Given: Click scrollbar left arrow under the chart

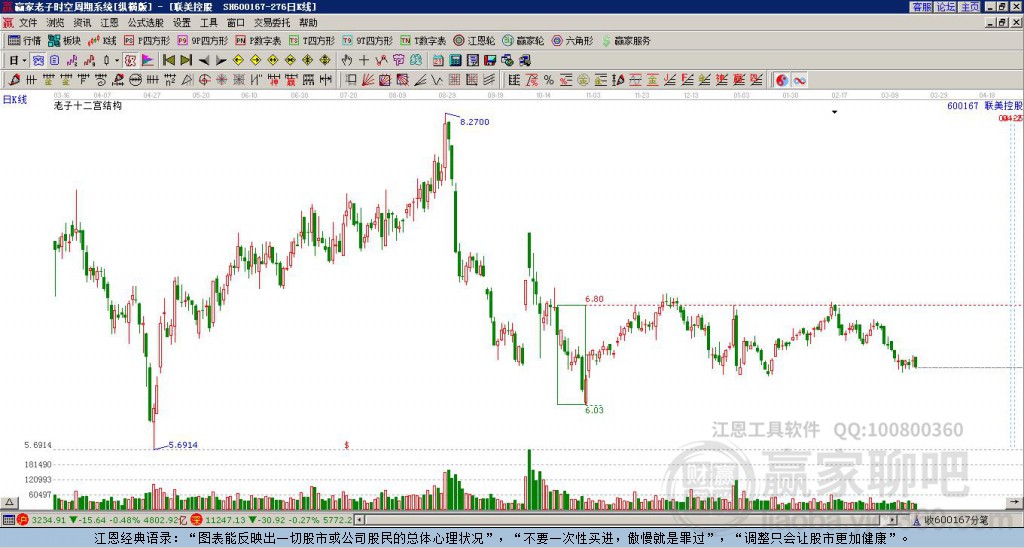Looking at the screenshot, I should coord(359,520).
